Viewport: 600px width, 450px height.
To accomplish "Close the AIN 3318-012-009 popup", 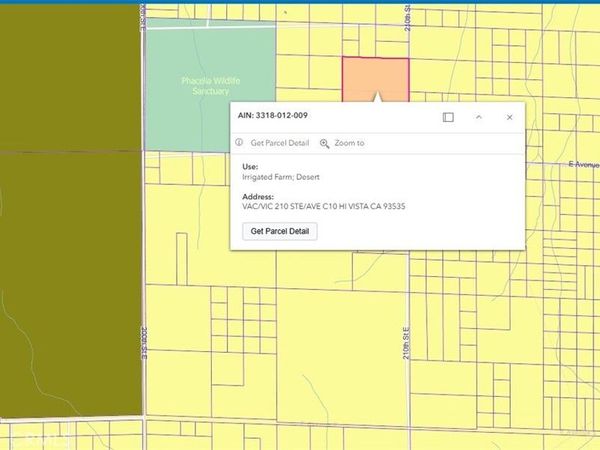I will coord(509,117).
